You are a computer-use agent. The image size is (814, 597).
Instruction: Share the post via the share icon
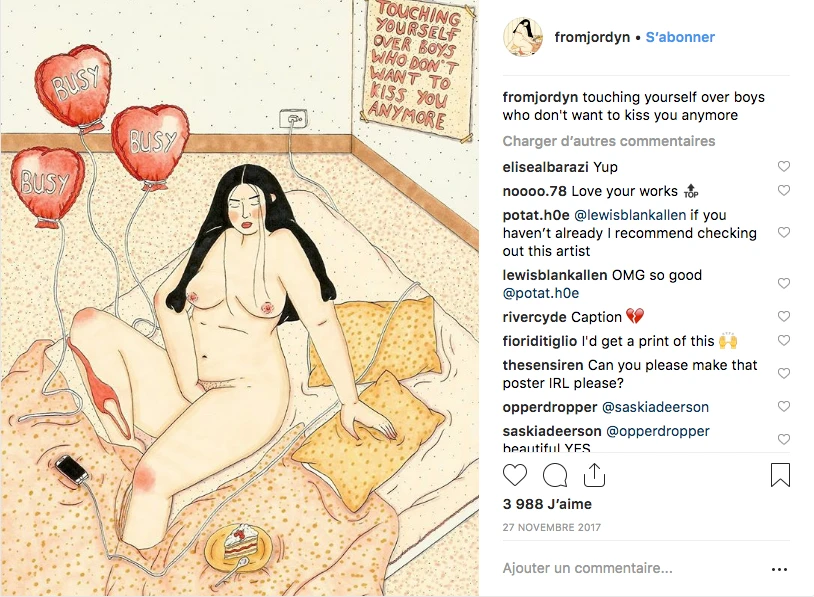click(x=594, y=474)
